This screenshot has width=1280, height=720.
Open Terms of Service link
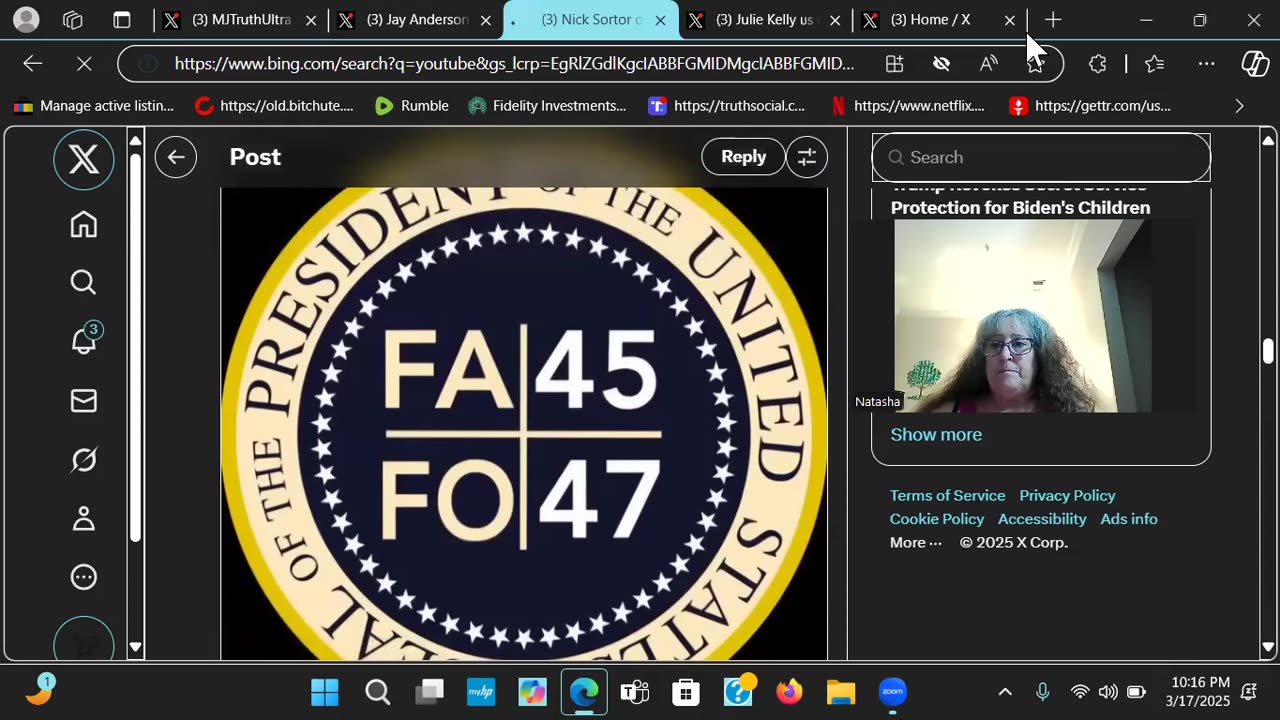point(947,496)
